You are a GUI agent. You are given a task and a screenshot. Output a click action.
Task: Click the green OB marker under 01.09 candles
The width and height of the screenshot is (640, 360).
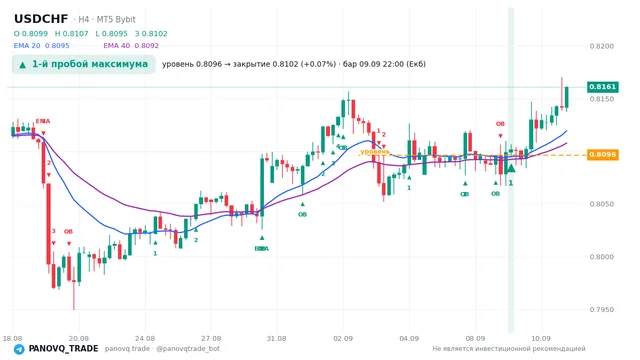[302, 214]
